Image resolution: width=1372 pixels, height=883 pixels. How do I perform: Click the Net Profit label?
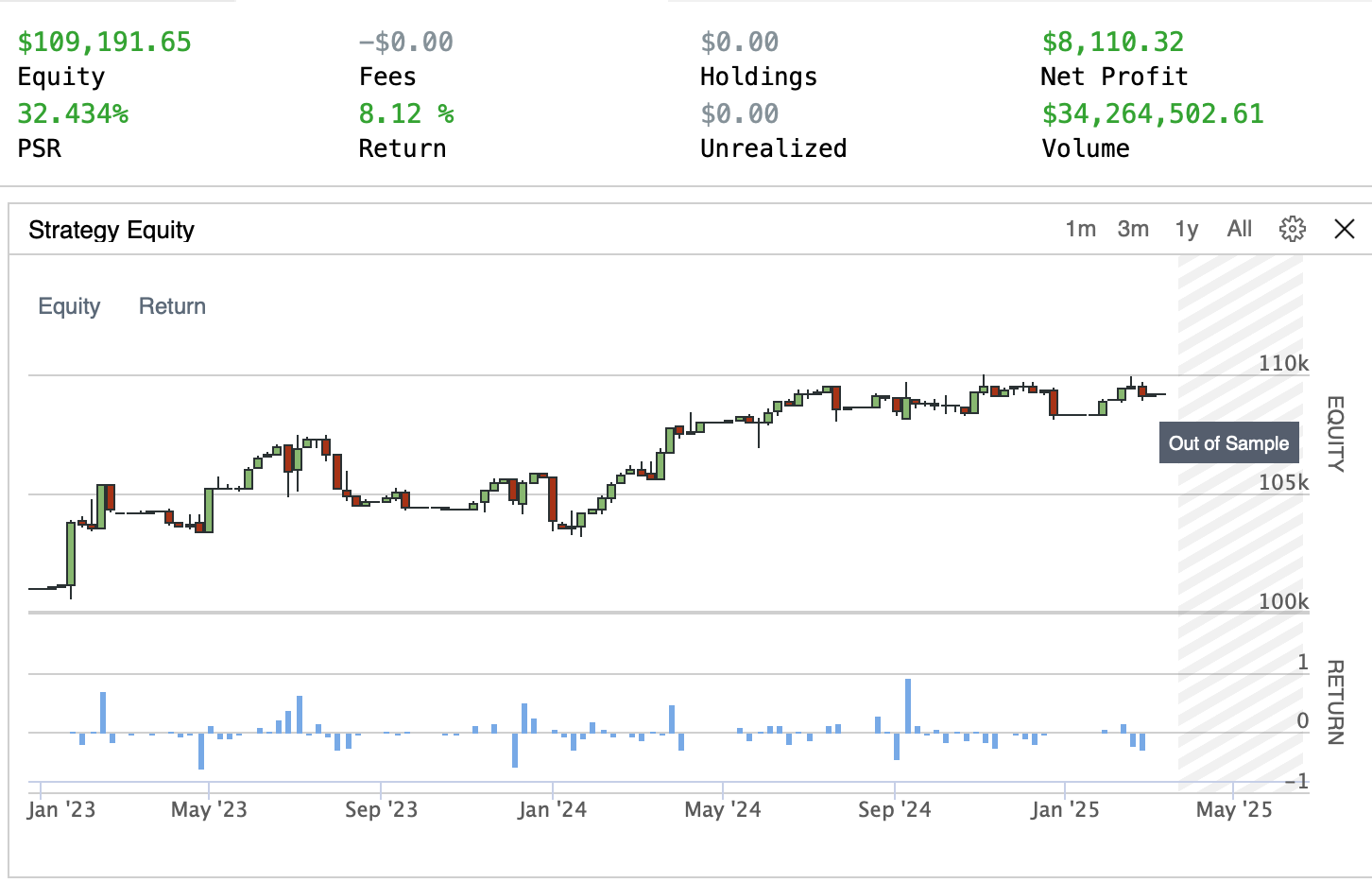1114,77
